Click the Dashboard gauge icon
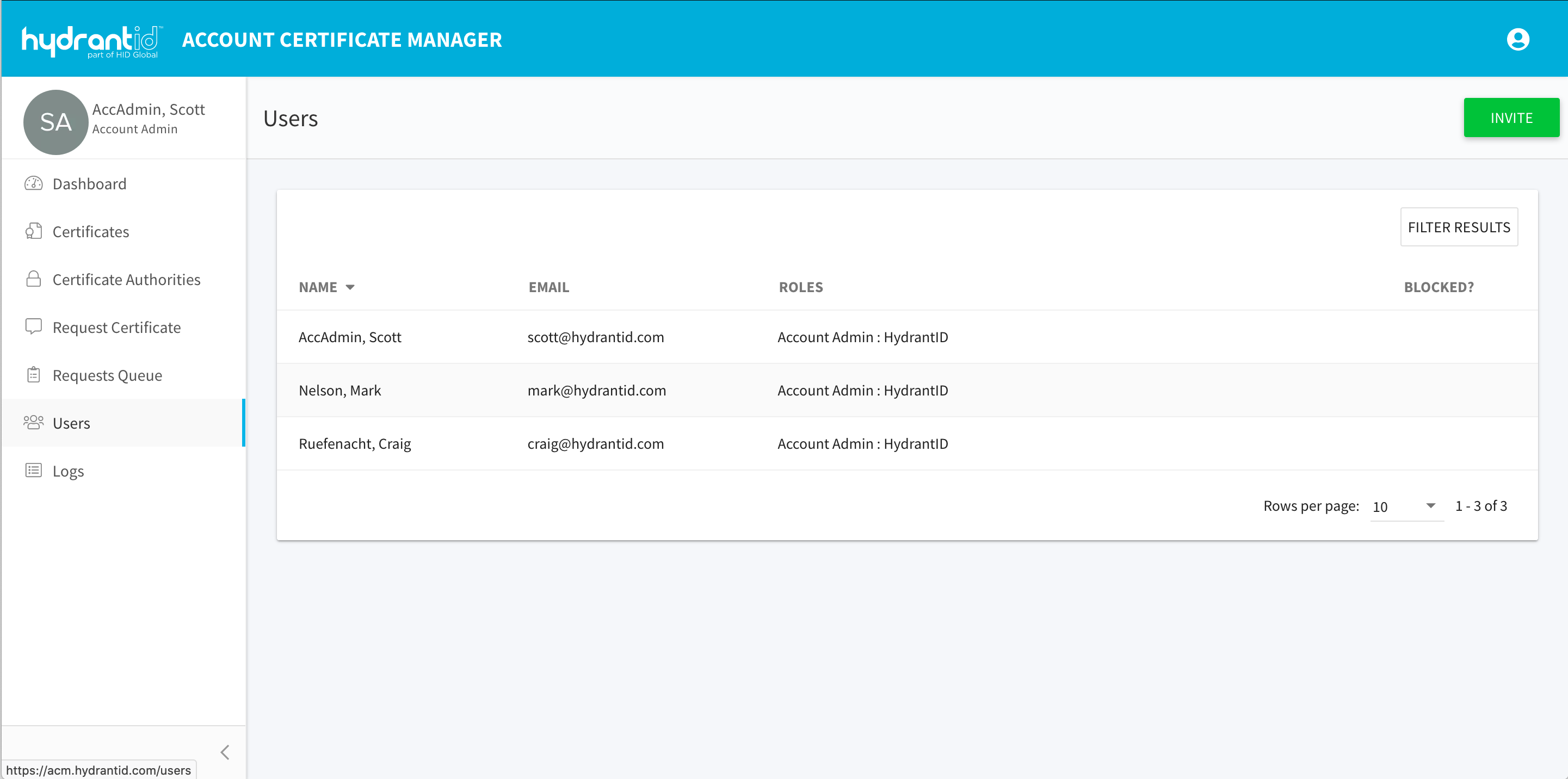Viewport: 1568px width, 779px height. (x=34, y=183)
